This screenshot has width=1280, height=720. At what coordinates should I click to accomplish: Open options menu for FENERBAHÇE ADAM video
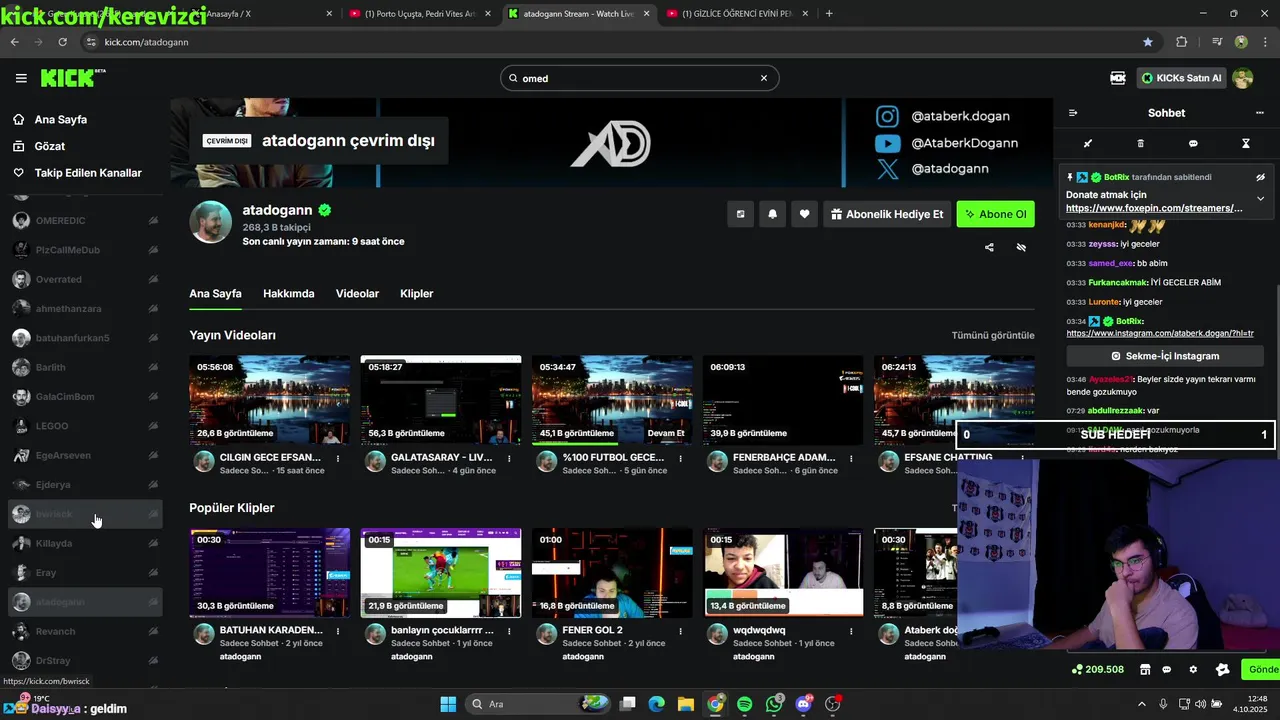point(851,458)
